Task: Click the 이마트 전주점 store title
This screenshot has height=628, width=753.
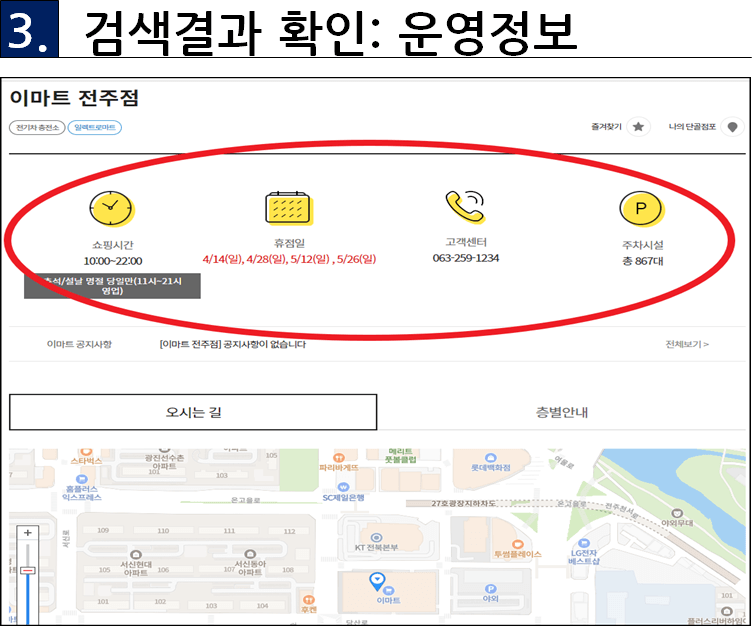Action: [74, 98]
